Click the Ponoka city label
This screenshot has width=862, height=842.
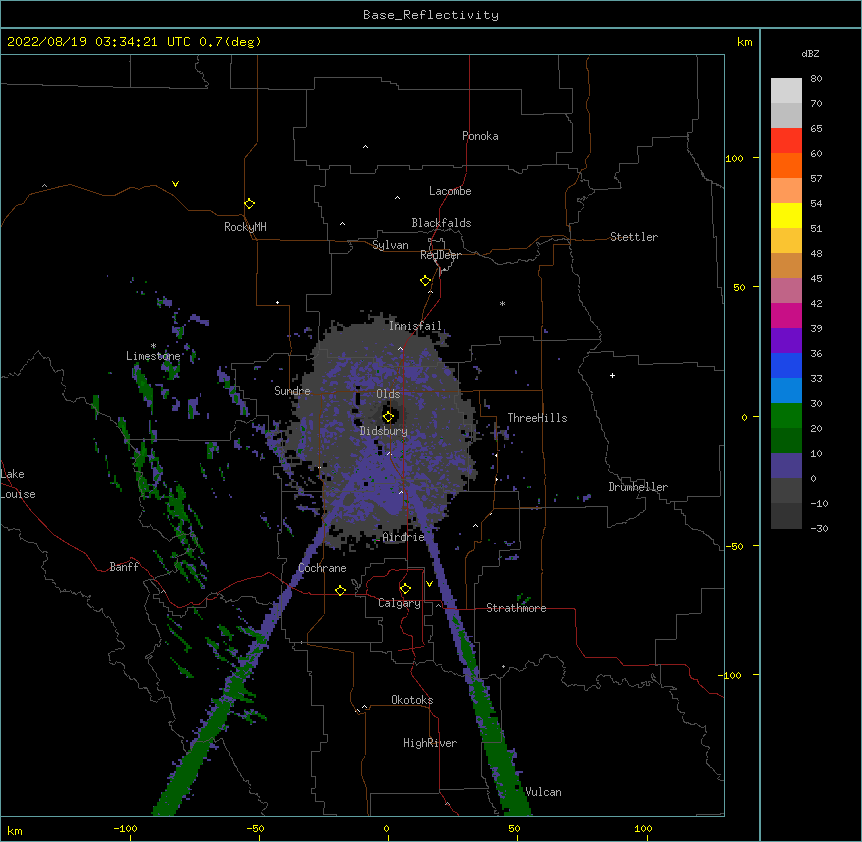click(480, 136)
